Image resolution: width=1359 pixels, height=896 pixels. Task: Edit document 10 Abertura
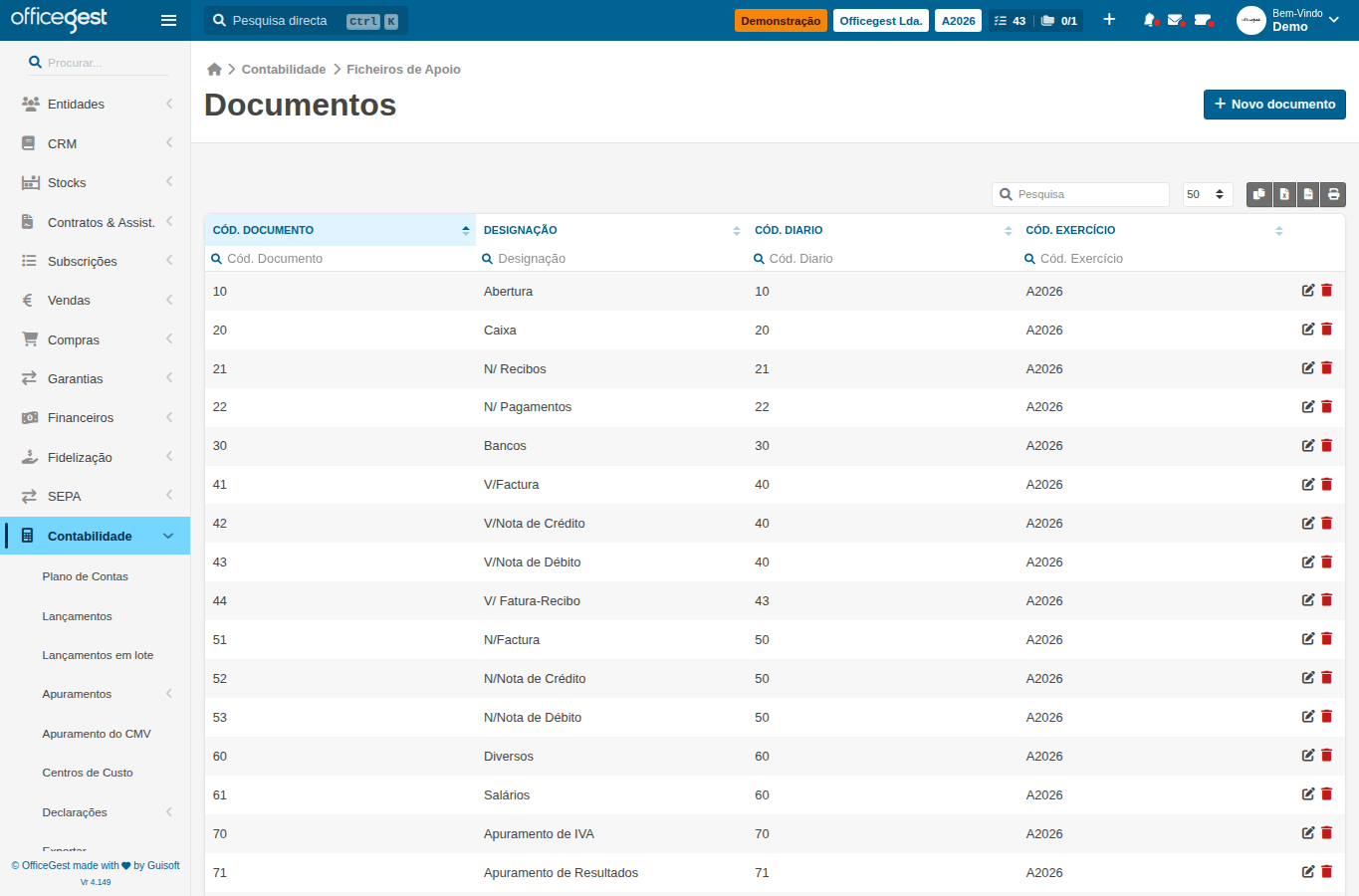pyautogui.click(x=1308, y=291)
